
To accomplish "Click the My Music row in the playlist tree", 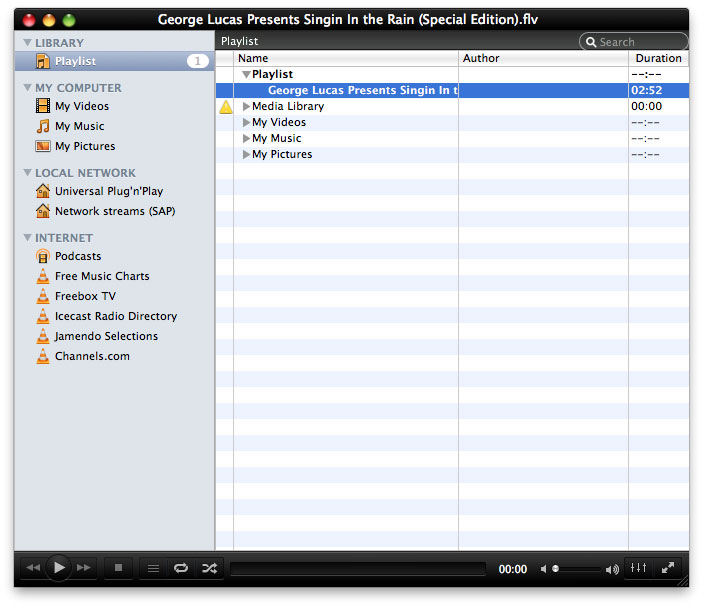I will (452, 138).
